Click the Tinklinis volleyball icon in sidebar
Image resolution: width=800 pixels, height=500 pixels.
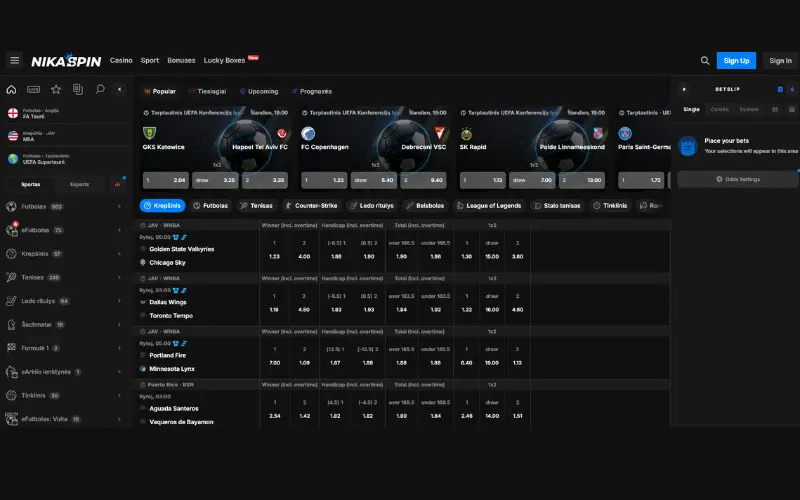point(11,395)
